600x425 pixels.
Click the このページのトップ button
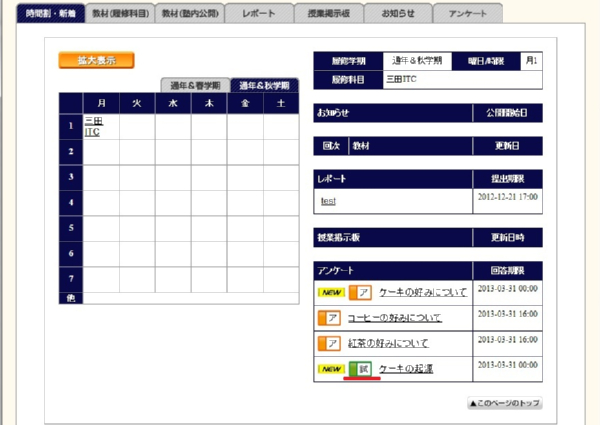(x=504, y=403)
